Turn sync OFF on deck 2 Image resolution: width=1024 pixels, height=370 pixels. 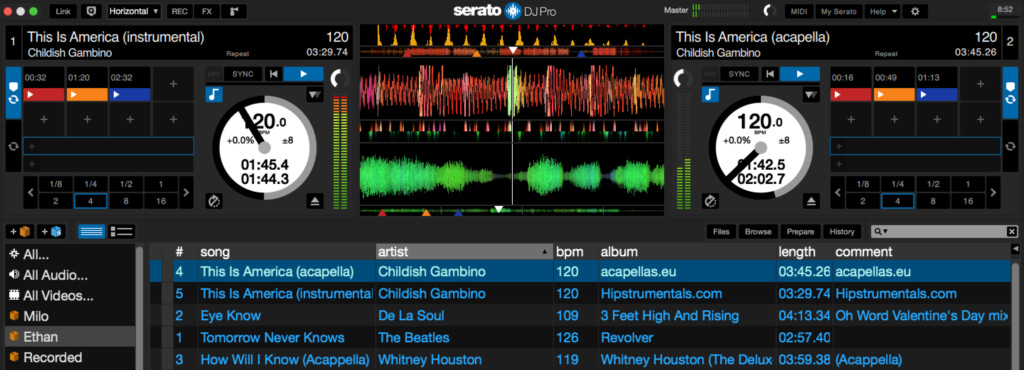(711, 74)
